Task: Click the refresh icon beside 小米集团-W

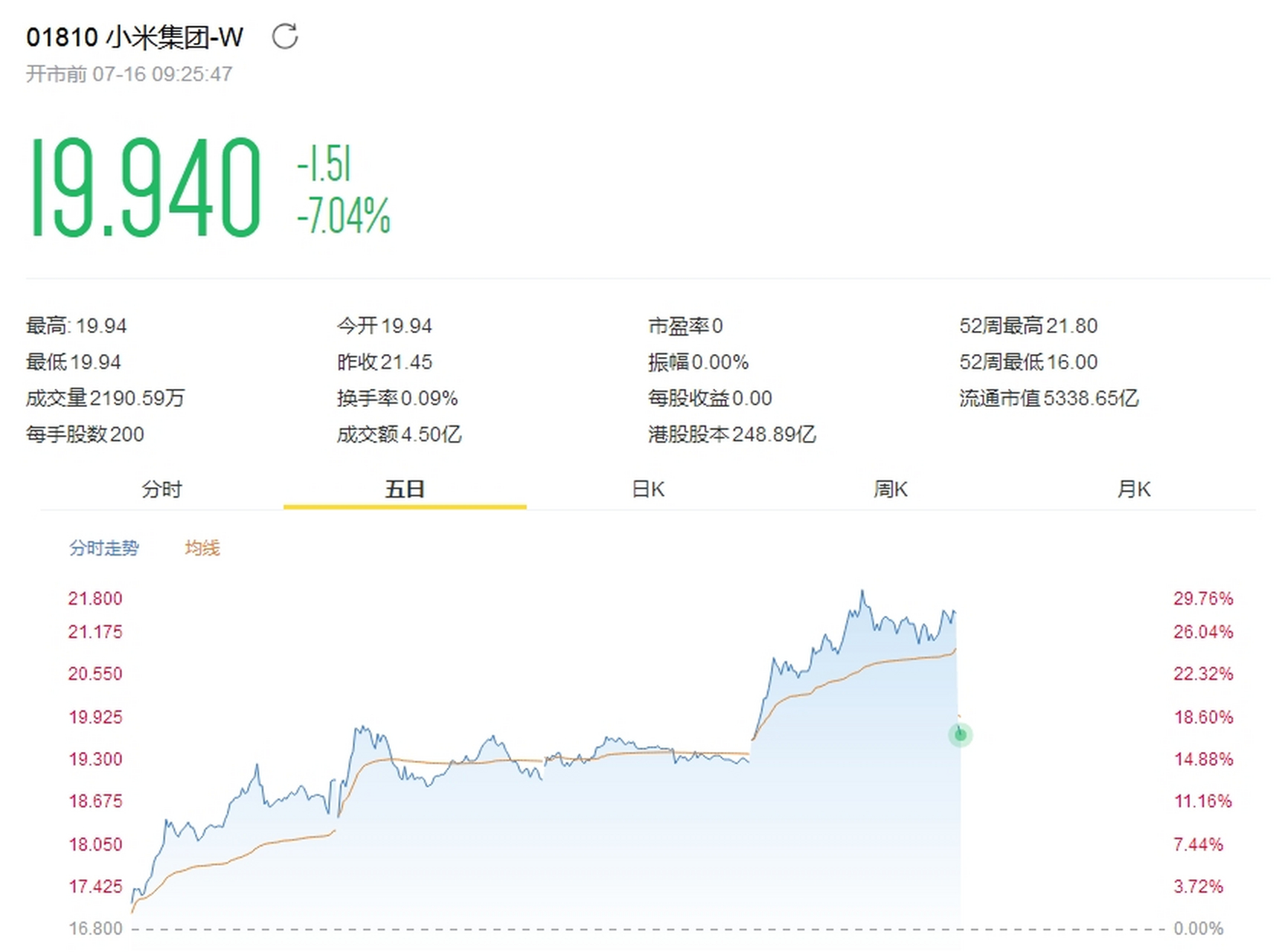Action: coord(285,36)
